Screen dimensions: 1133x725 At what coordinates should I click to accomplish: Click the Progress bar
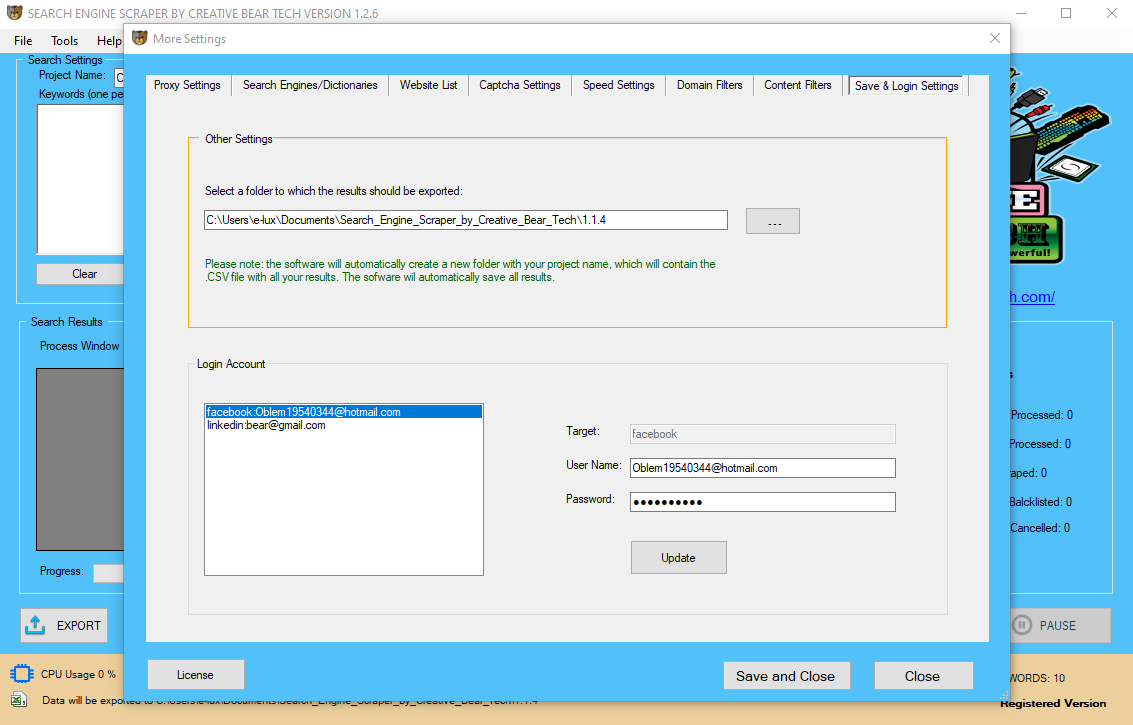point(107,571)
